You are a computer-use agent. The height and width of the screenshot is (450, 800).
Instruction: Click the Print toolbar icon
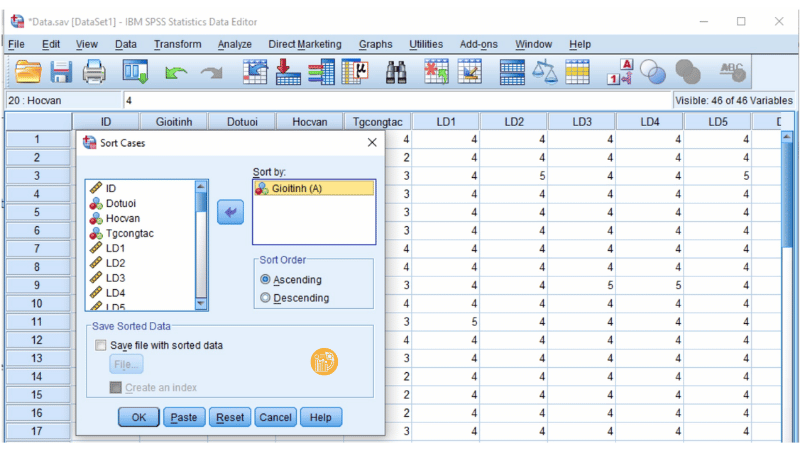pos(94,72)
